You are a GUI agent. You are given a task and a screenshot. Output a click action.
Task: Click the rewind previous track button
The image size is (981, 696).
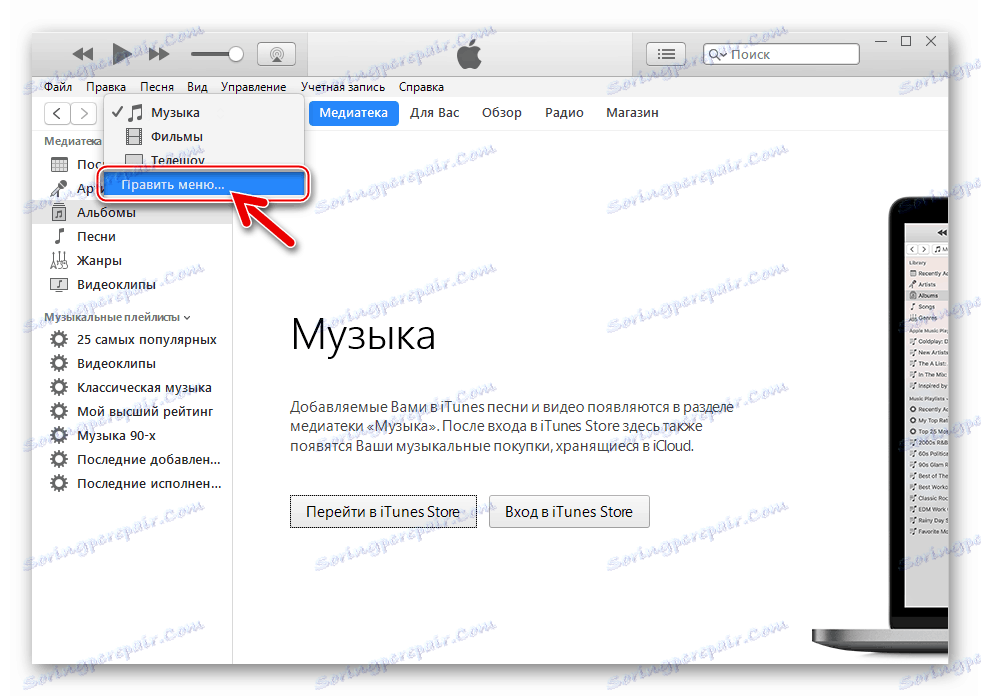click(x=83, y=54)
